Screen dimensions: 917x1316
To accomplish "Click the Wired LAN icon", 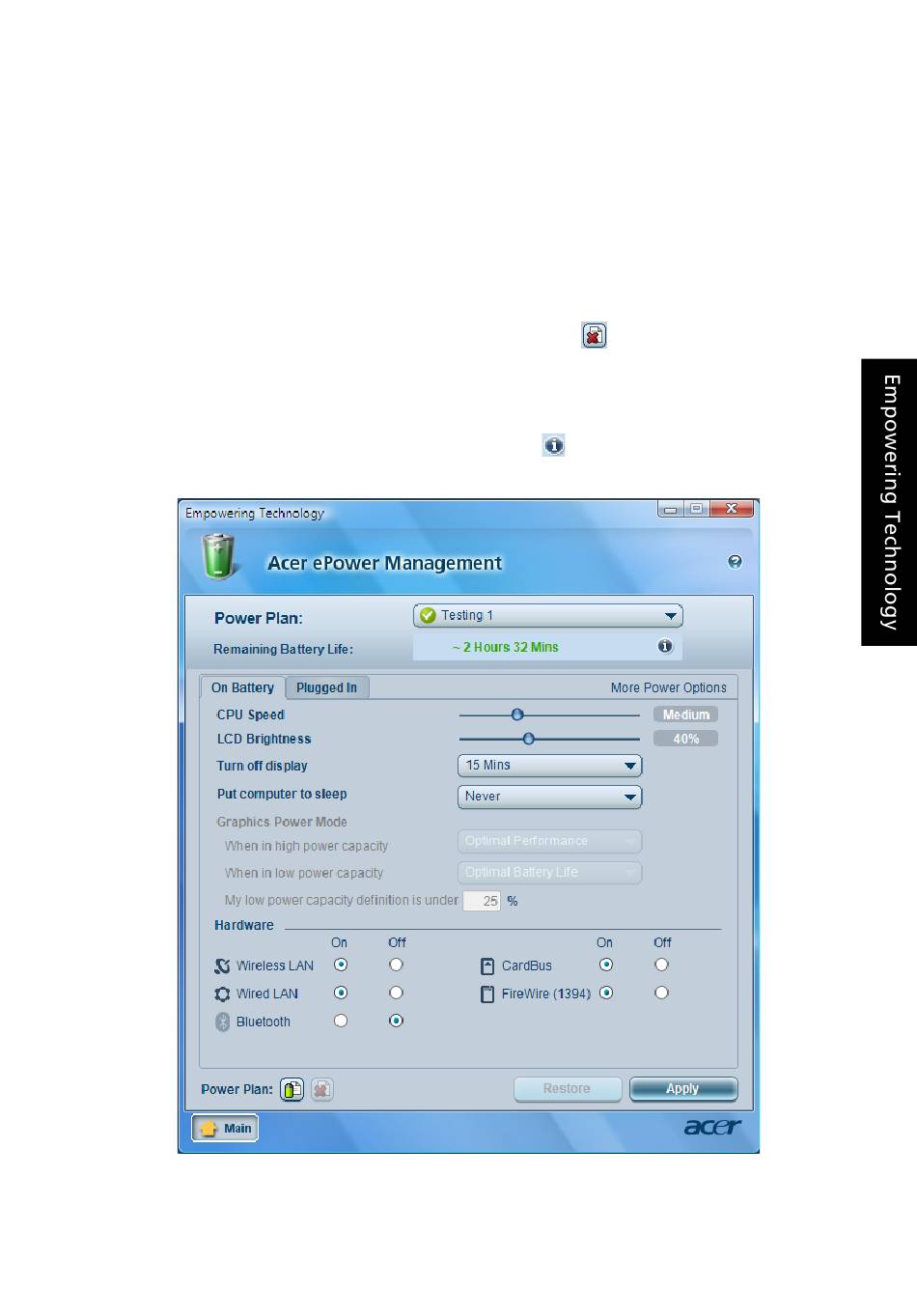I will pos(222,994).
